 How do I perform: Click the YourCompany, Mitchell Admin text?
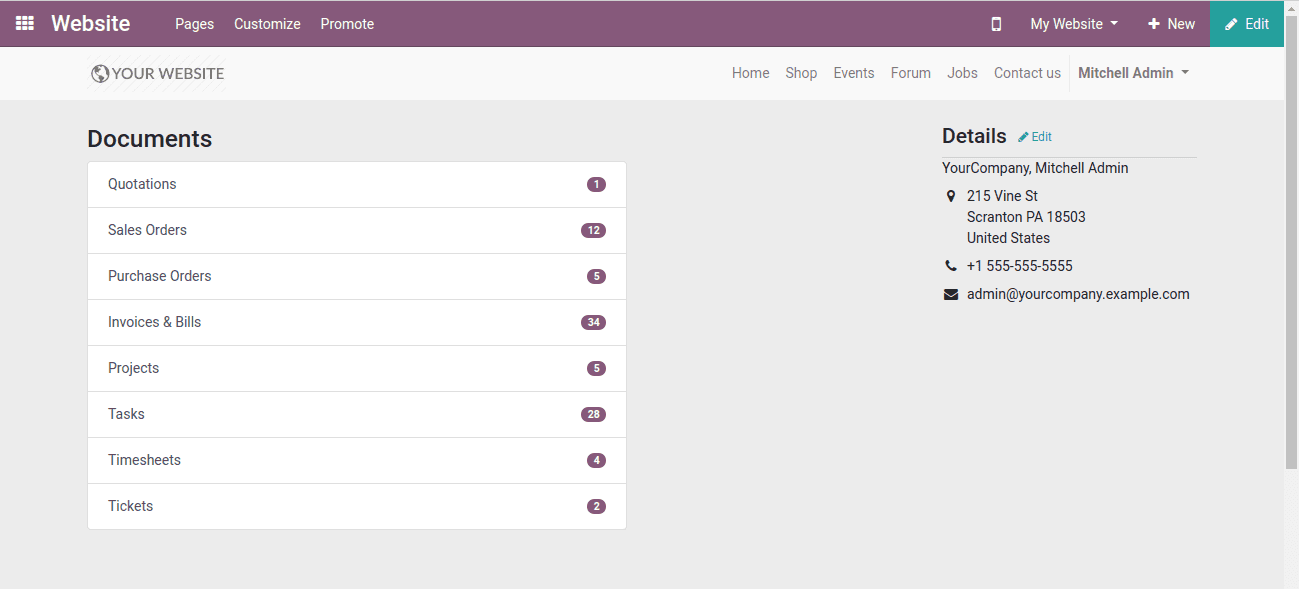click(x=1035, y=168)
